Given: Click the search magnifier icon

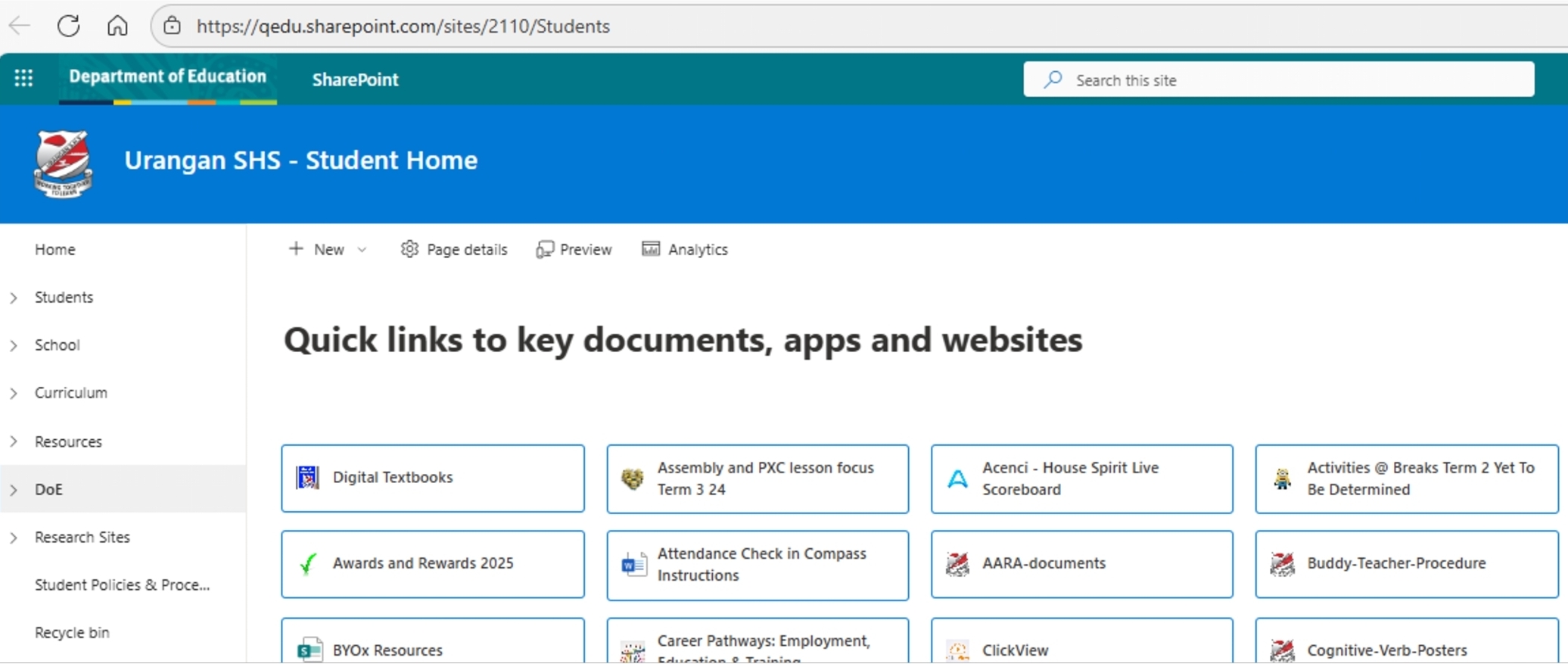Looking at the screenshot, I should [x=1053, y=79].
